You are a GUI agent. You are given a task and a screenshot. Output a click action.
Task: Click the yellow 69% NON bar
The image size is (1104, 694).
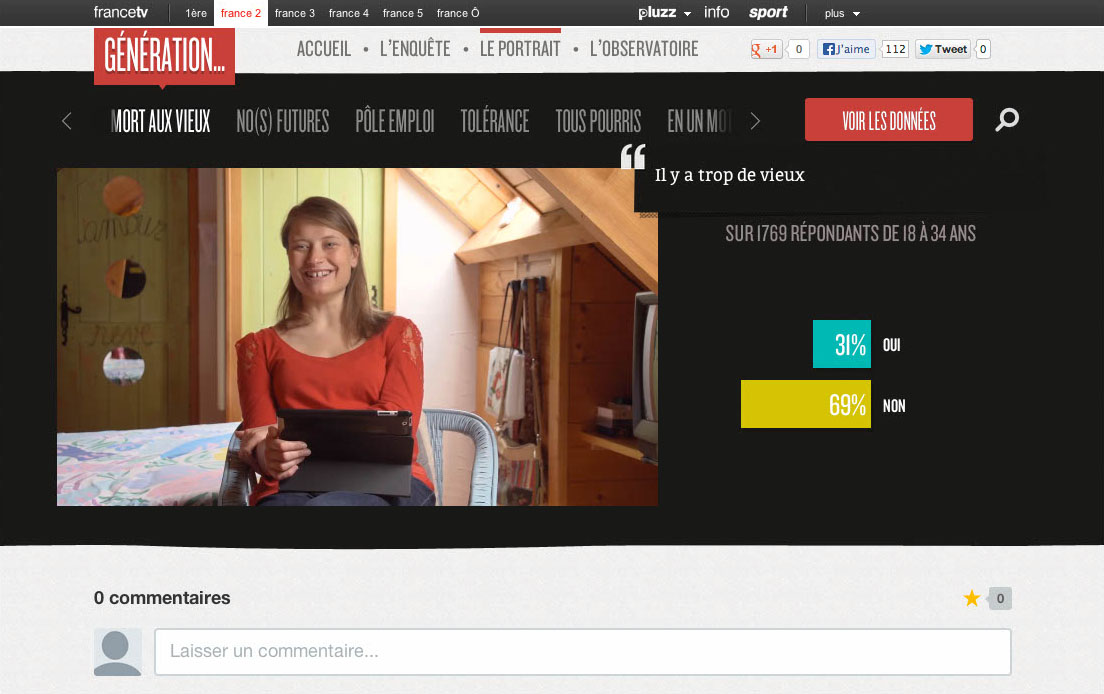tap(806, 404)
